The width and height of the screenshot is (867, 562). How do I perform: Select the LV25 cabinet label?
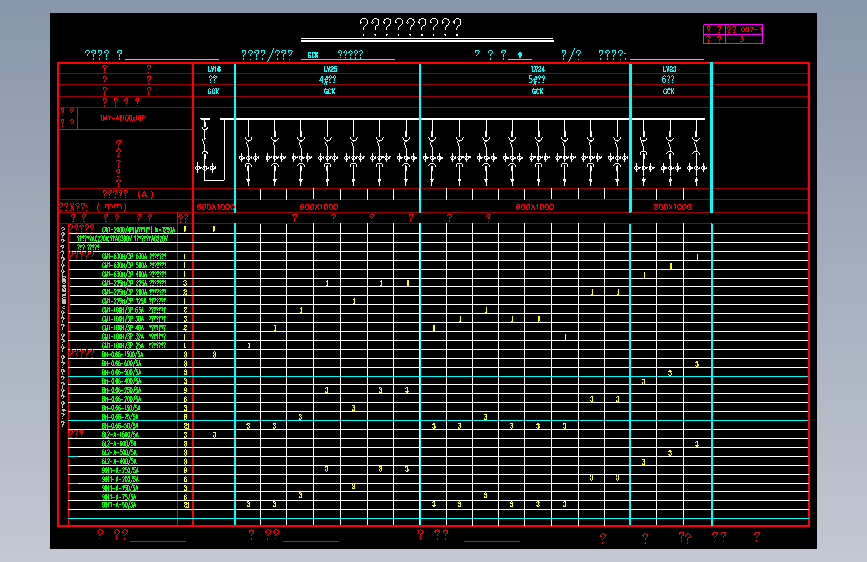pyautogui.click(x=330, y=69)
